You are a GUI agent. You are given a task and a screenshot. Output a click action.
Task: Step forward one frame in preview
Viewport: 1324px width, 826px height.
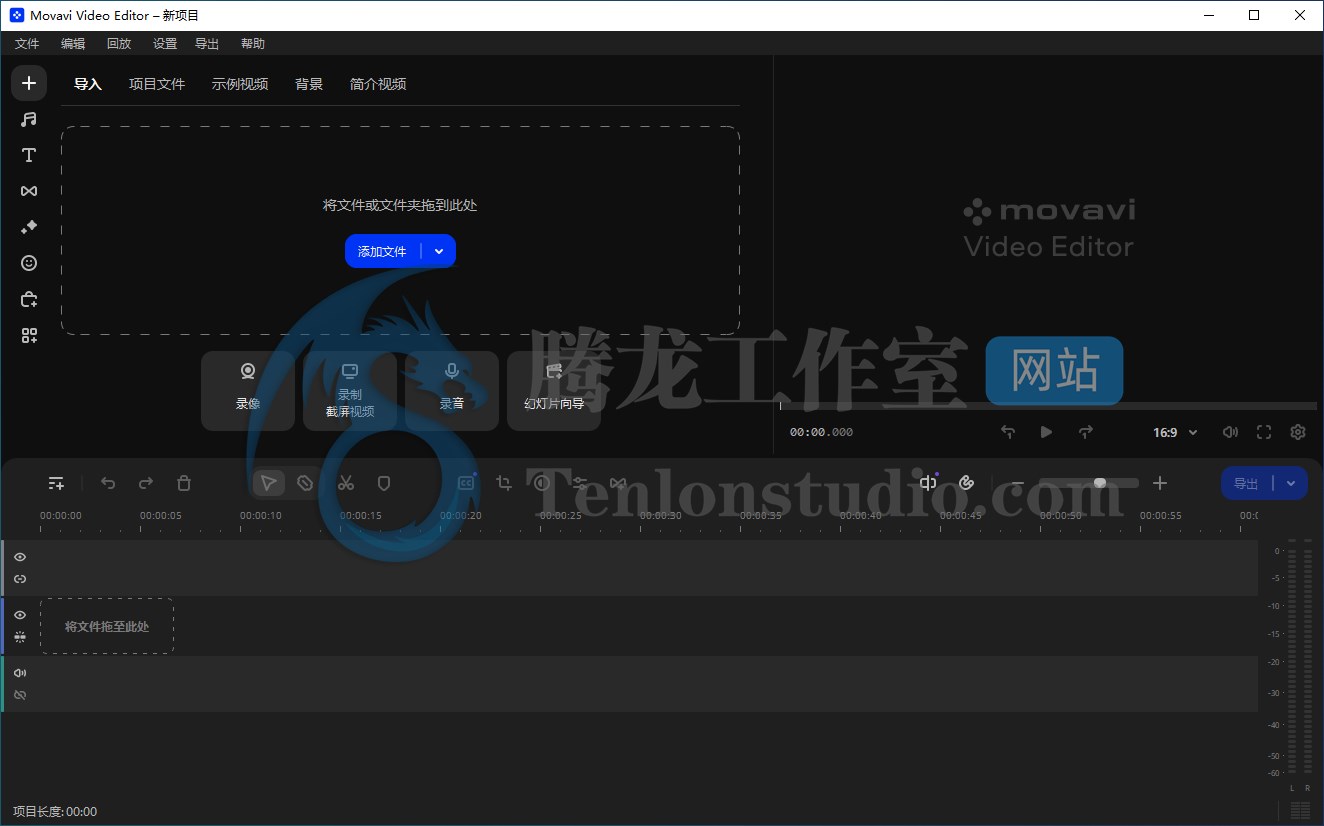(x=1086, y=432)
